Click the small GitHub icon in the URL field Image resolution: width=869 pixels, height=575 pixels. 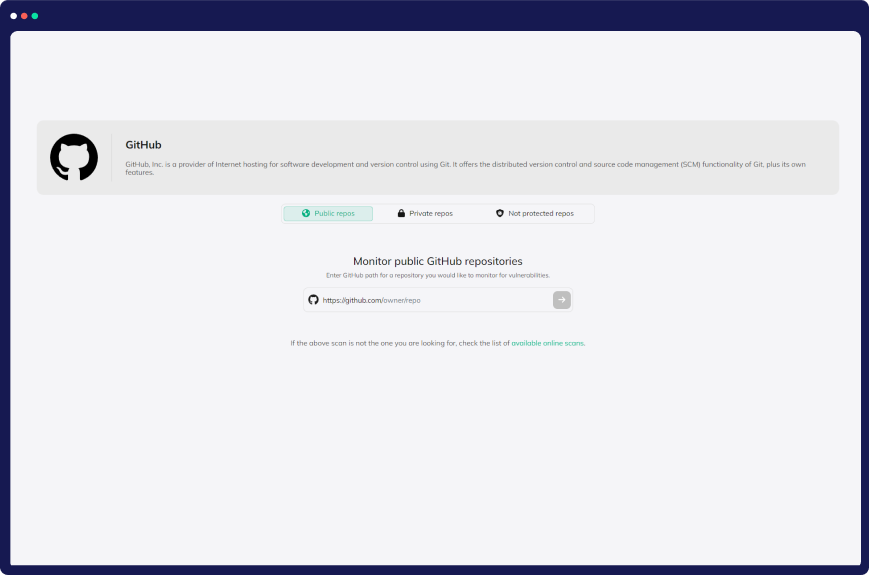pos(313,300)
